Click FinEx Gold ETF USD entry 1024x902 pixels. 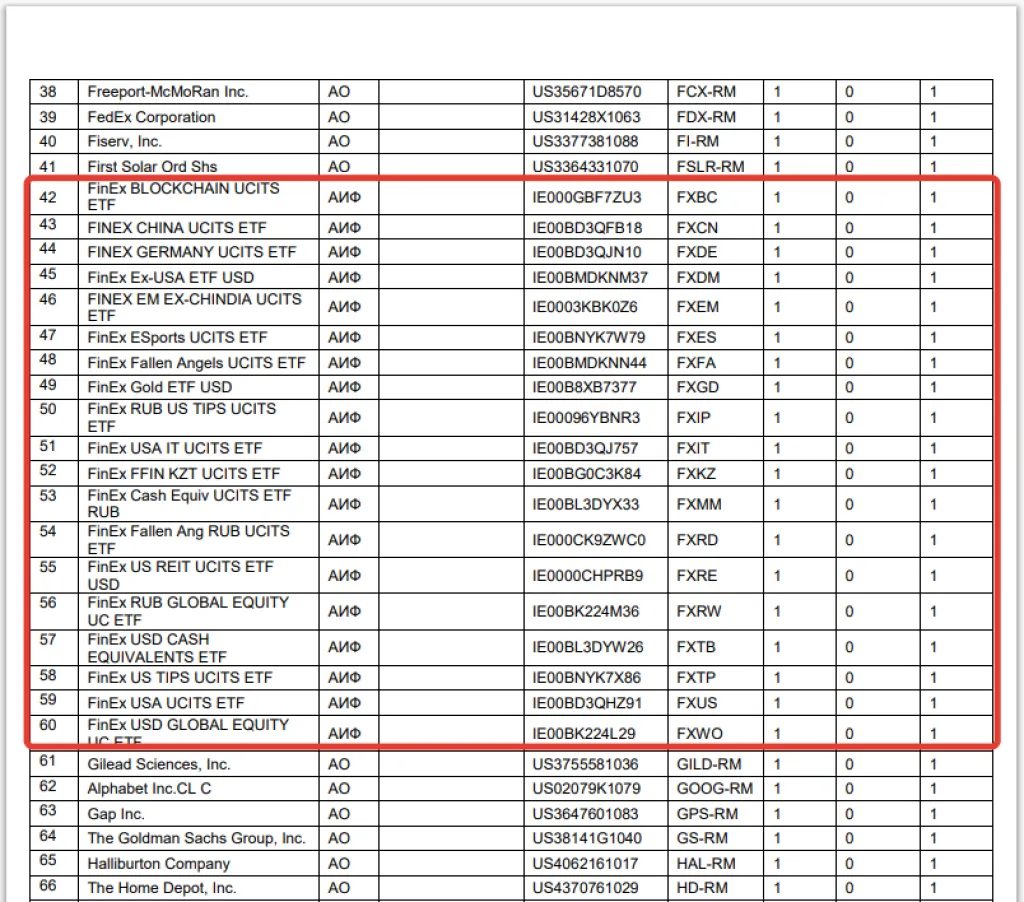click(160, 387)
